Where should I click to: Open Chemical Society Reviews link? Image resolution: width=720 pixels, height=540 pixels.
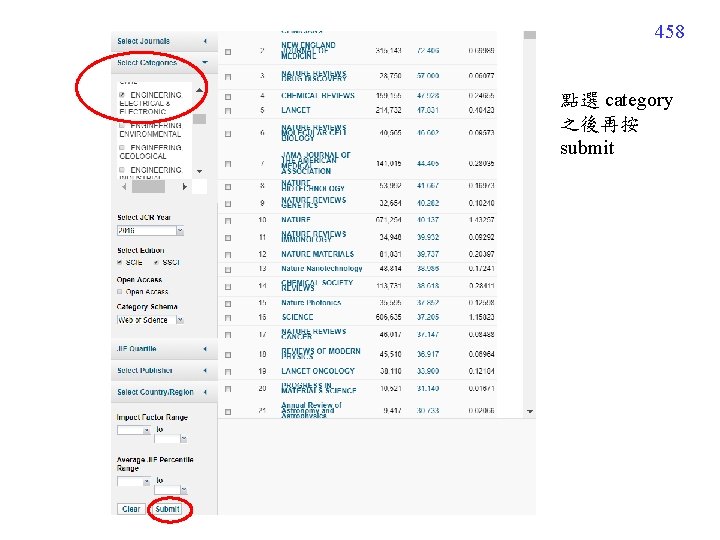pos(317,285)
